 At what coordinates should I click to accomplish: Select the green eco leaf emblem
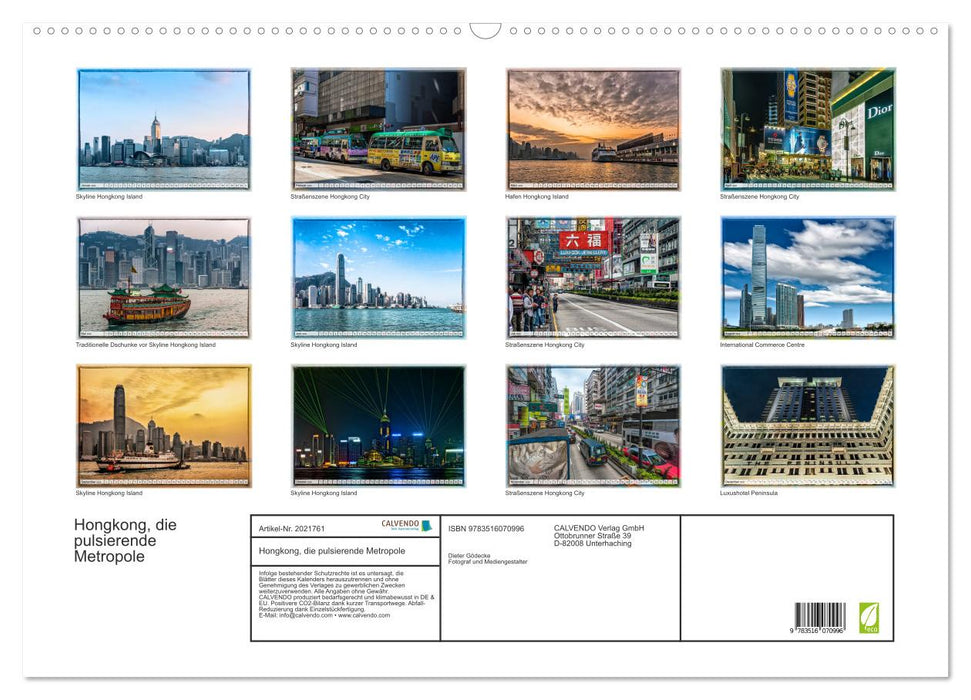[x=869, y=620]
